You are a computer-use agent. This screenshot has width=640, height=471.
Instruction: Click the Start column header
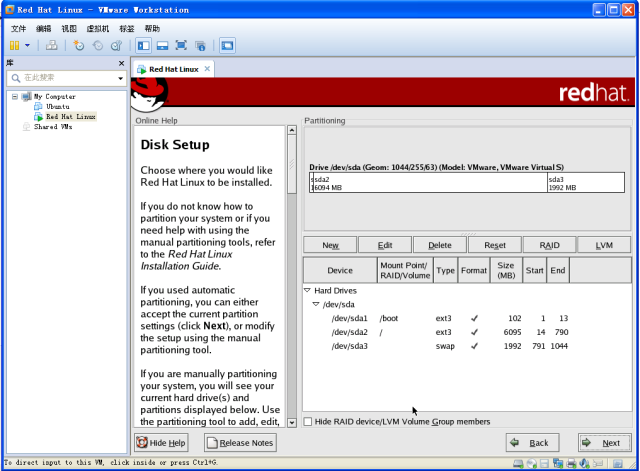tap(534, 270)
